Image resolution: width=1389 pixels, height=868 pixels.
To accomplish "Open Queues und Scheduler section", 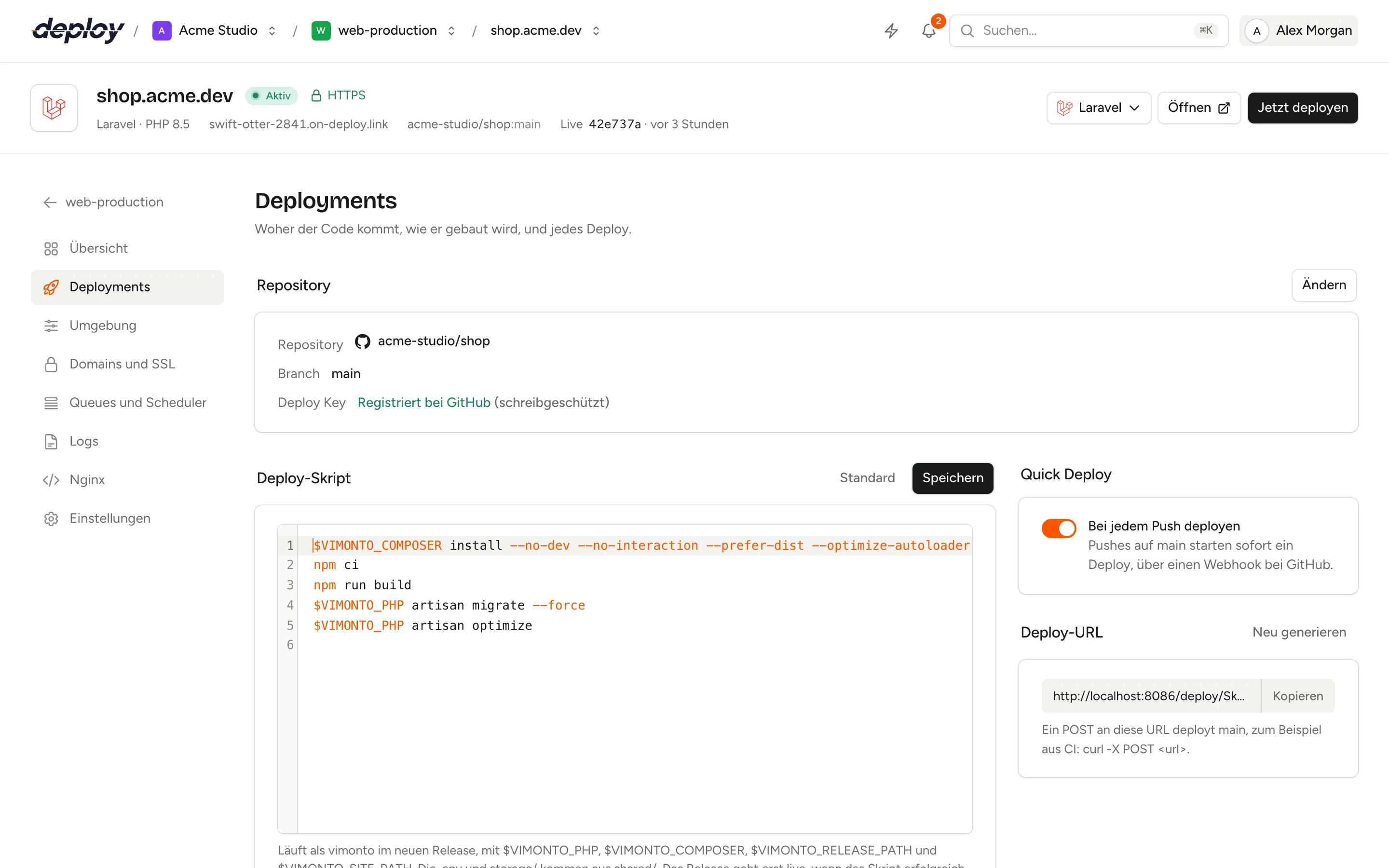I will [127, 403].
